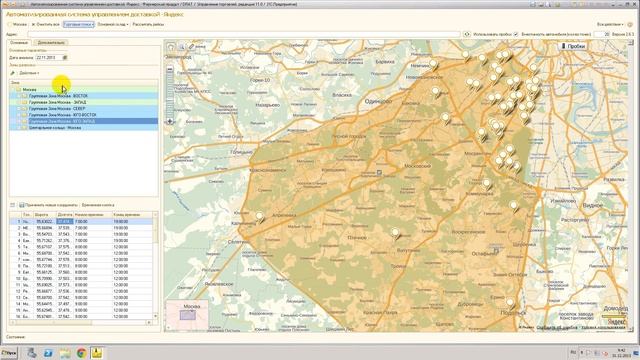Open Chrome from the taskbar

[x=81, y=353]
